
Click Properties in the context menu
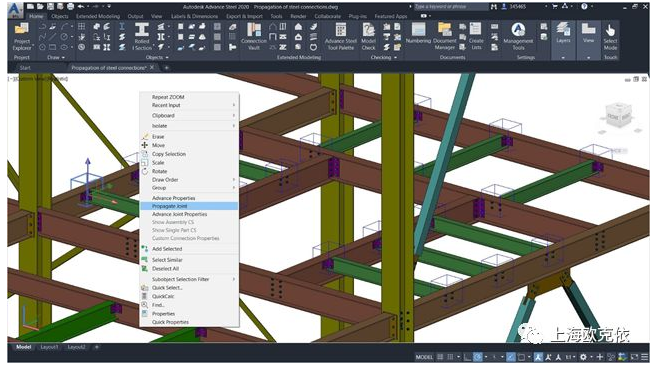point(189,314)
